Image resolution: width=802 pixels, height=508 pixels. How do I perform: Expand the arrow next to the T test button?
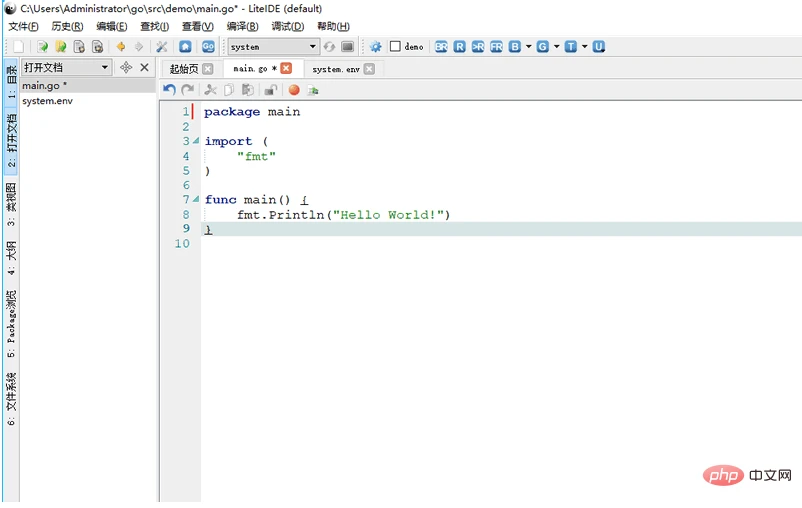(x=585, y=47)
